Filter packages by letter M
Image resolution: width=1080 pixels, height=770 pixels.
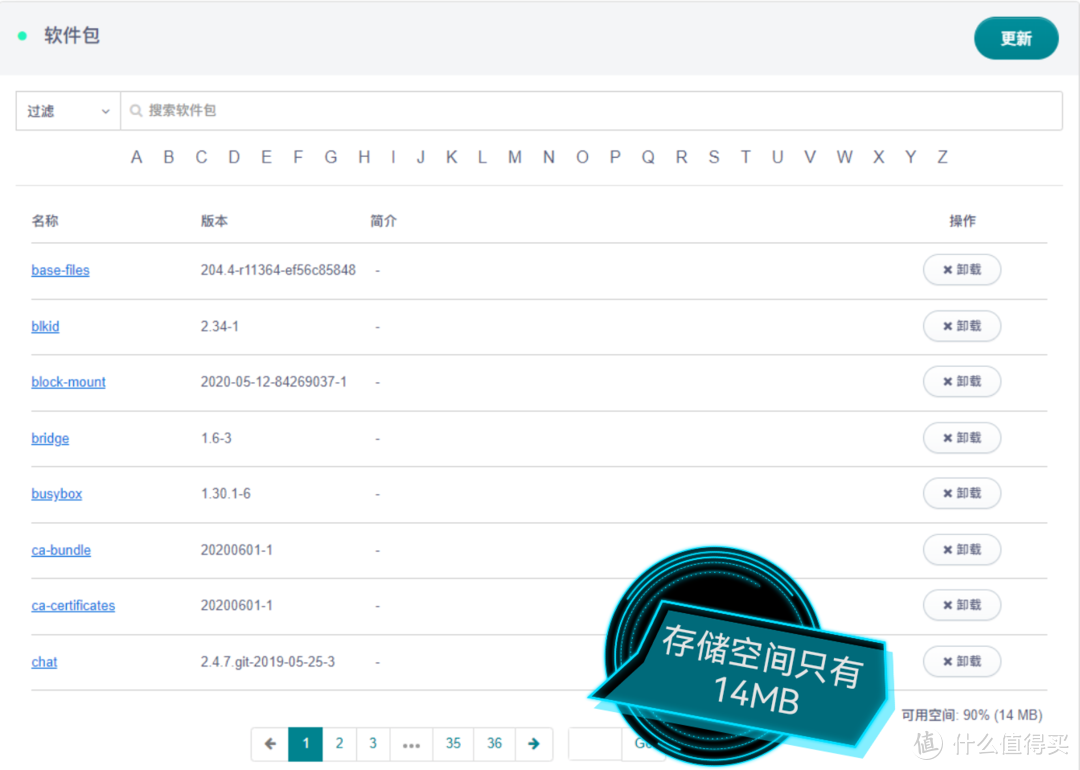515,157
